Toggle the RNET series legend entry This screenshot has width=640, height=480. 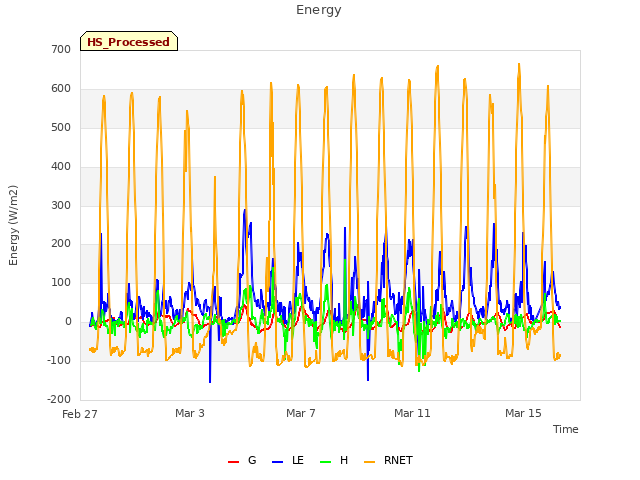pos(388,460)
